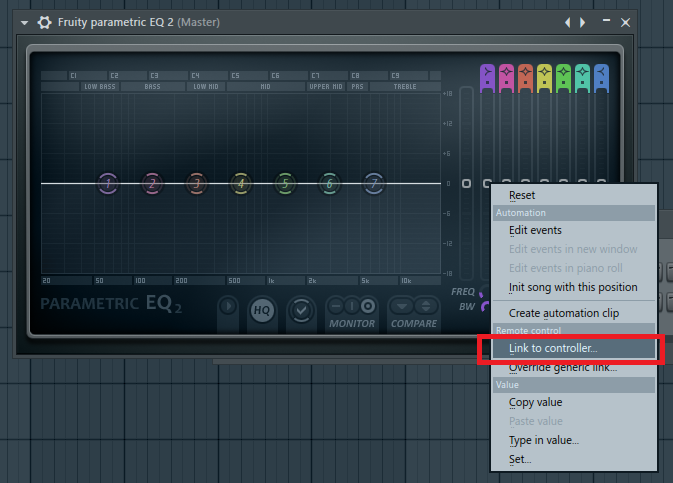Click the TREBLE frequency range label
The height and width of the screenshot is (483, 673).
[405, 87]
